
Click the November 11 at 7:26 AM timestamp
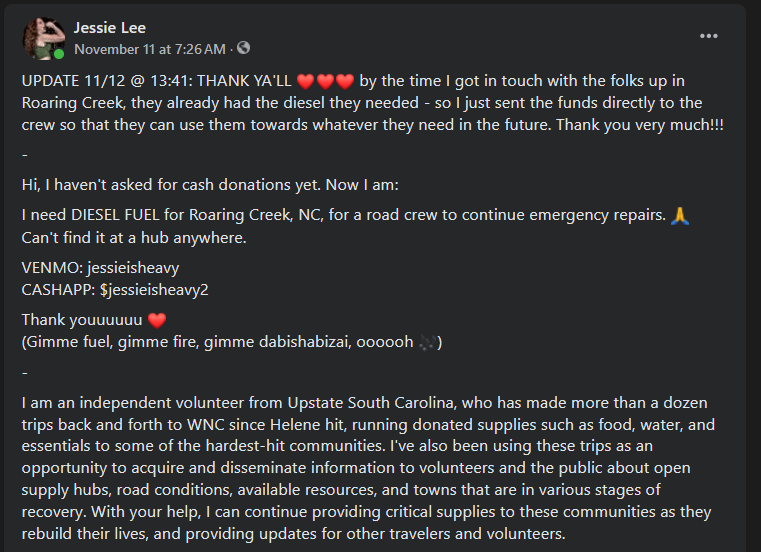[x=152, y=48]
